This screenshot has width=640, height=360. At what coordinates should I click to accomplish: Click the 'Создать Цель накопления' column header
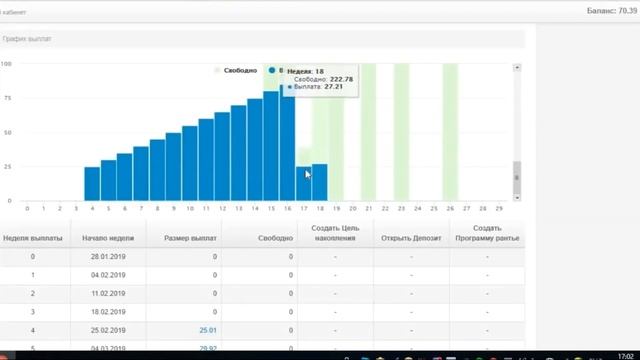[336, 233]
